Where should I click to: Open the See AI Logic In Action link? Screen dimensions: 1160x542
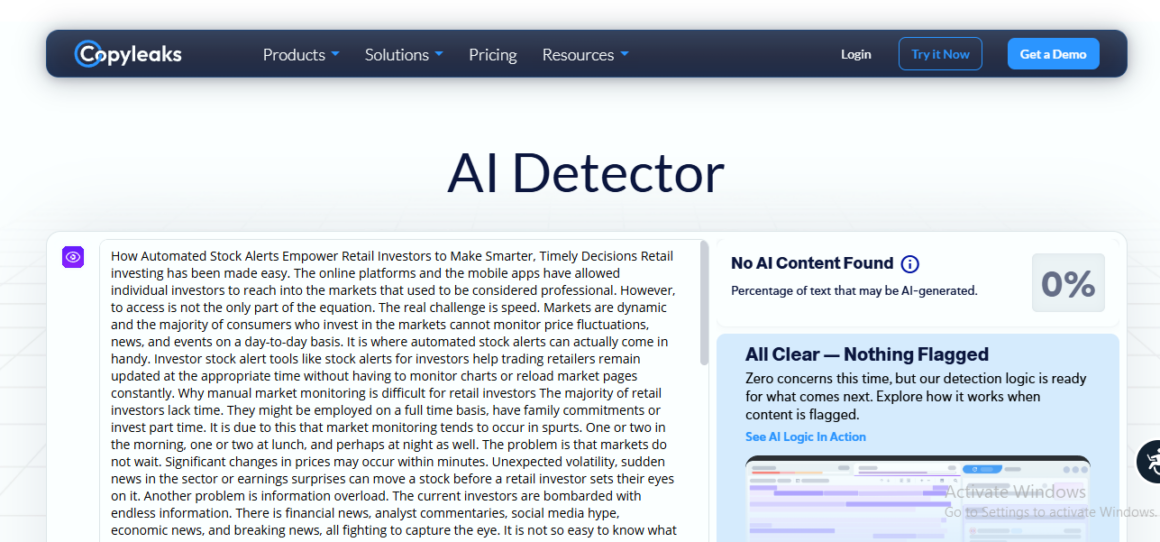pos(805,437)
